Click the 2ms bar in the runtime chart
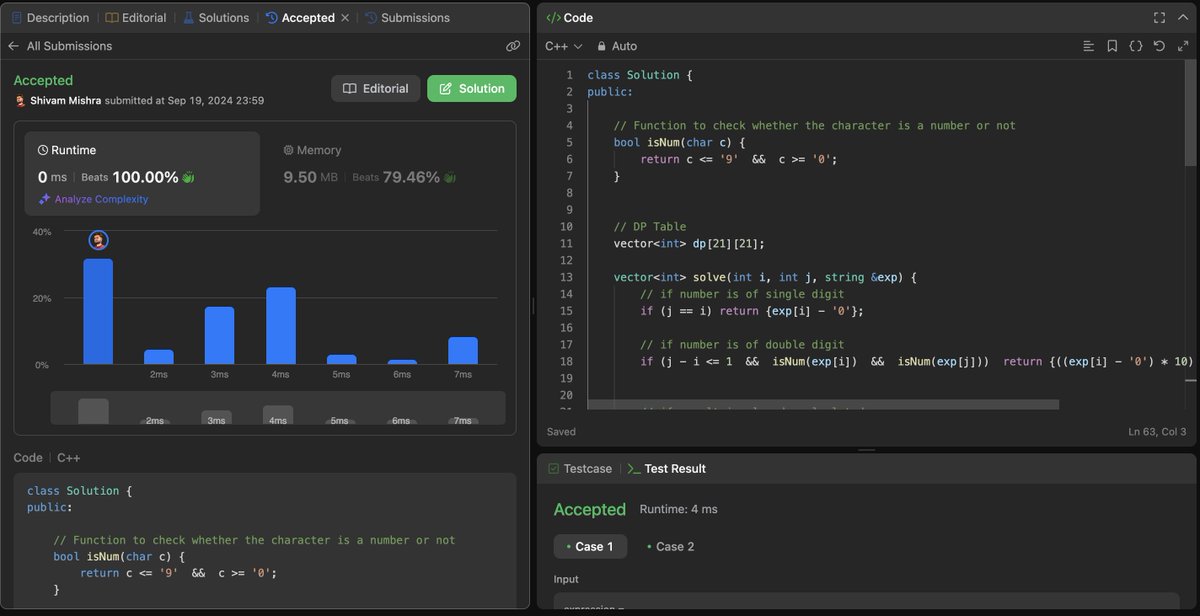 [x=159, y=357]
